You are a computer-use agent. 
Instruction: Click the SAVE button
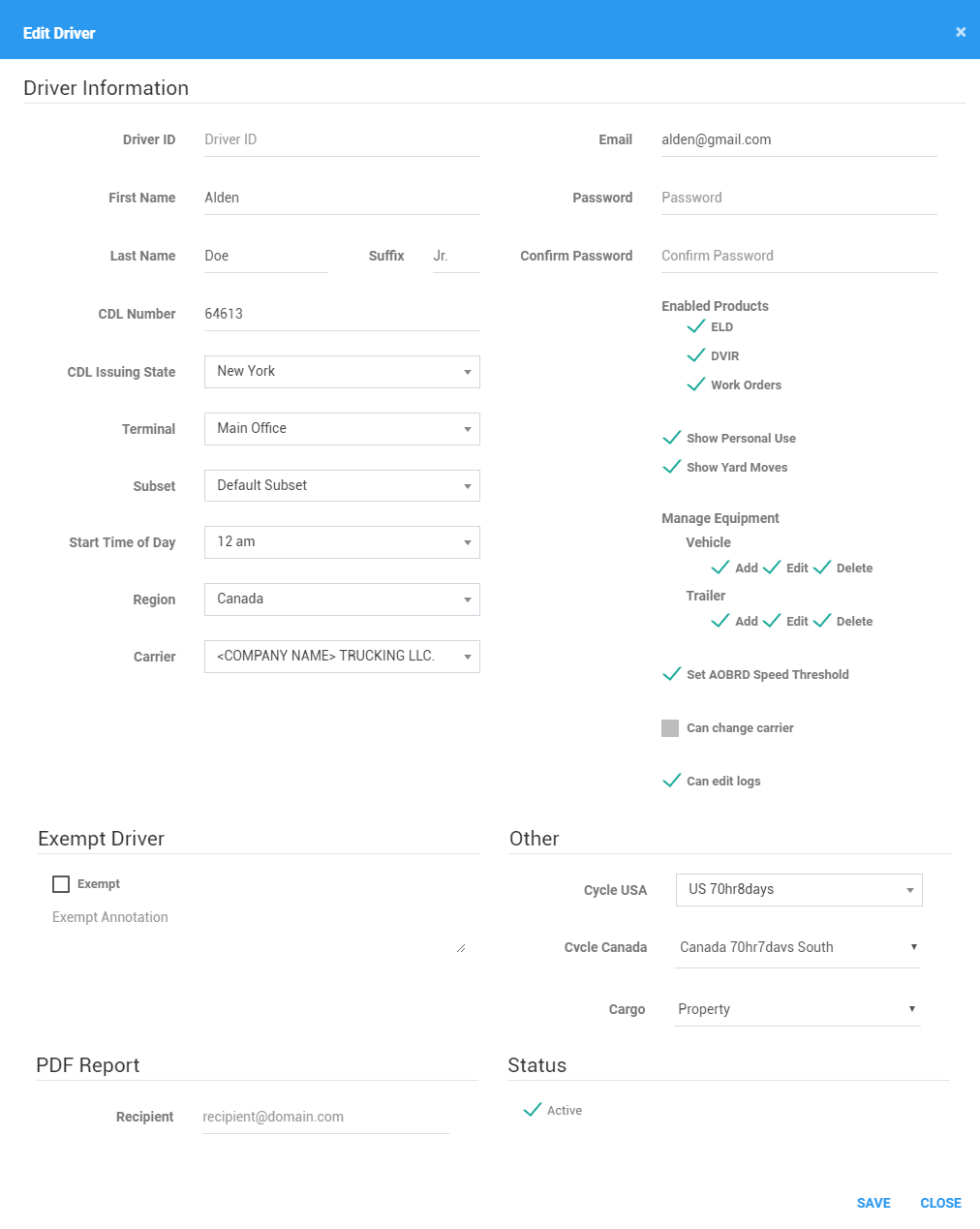873,1203
